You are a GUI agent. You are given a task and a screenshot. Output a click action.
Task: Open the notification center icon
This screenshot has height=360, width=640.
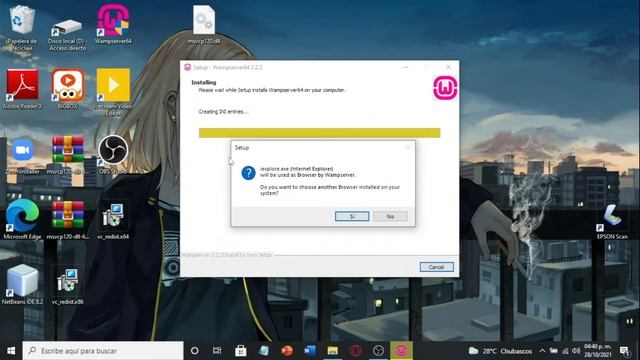pyautogui.click(x=625, y=351)
